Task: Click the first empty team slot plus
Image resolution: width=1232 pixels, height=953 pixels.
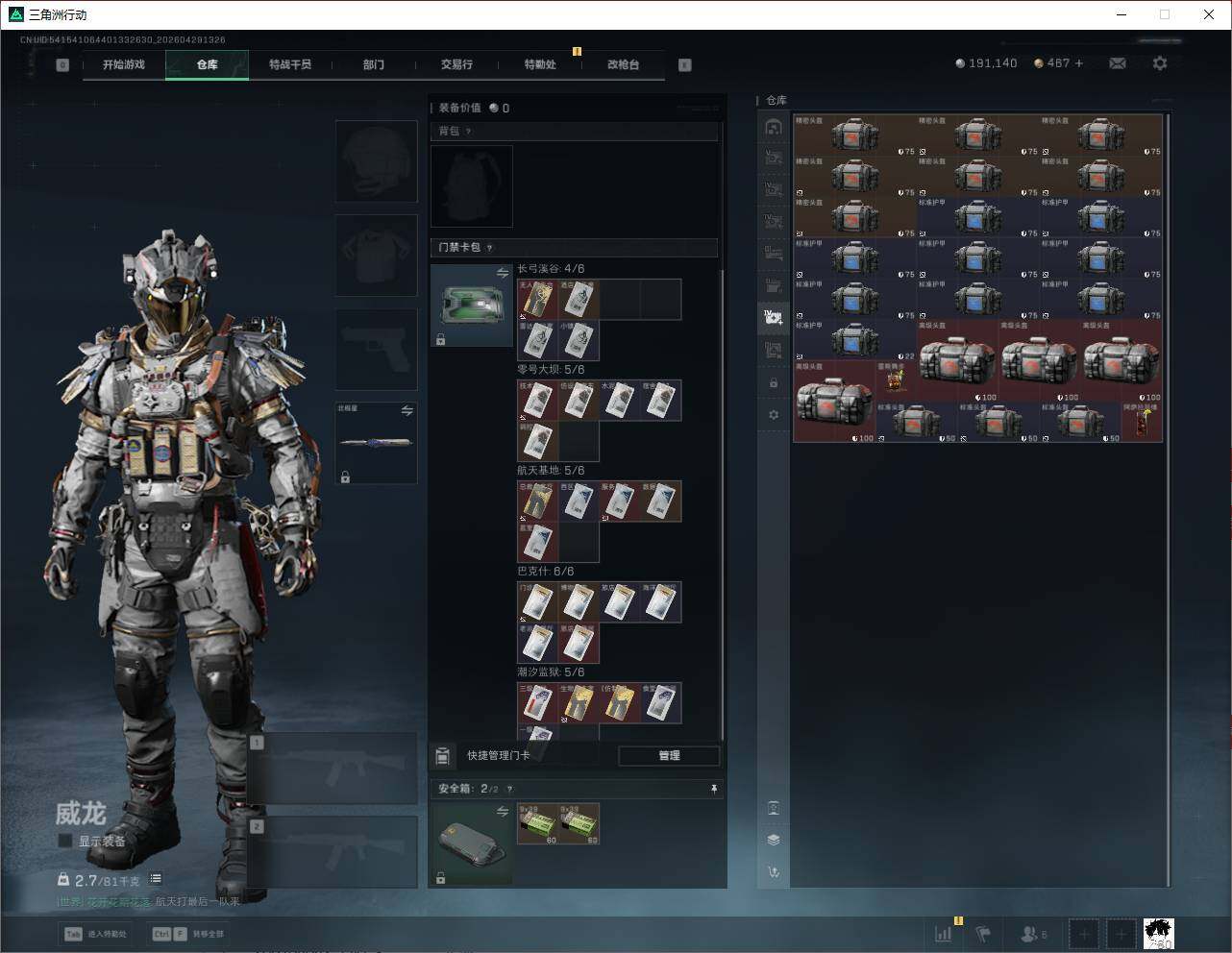Action: (x=1084, y=934)
